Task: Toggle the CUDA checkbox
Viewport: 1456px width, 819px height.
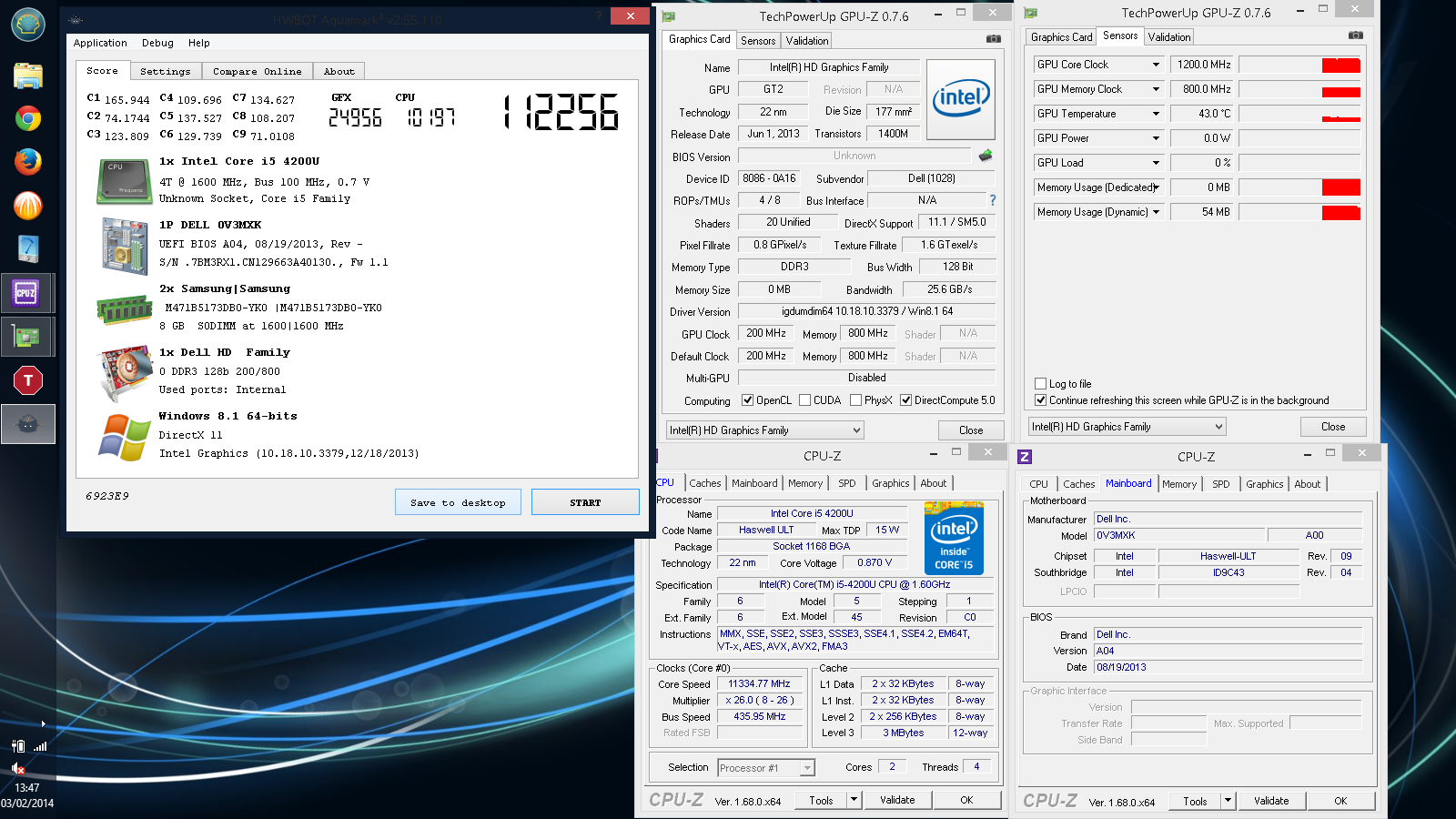Action: pos(804,399)
